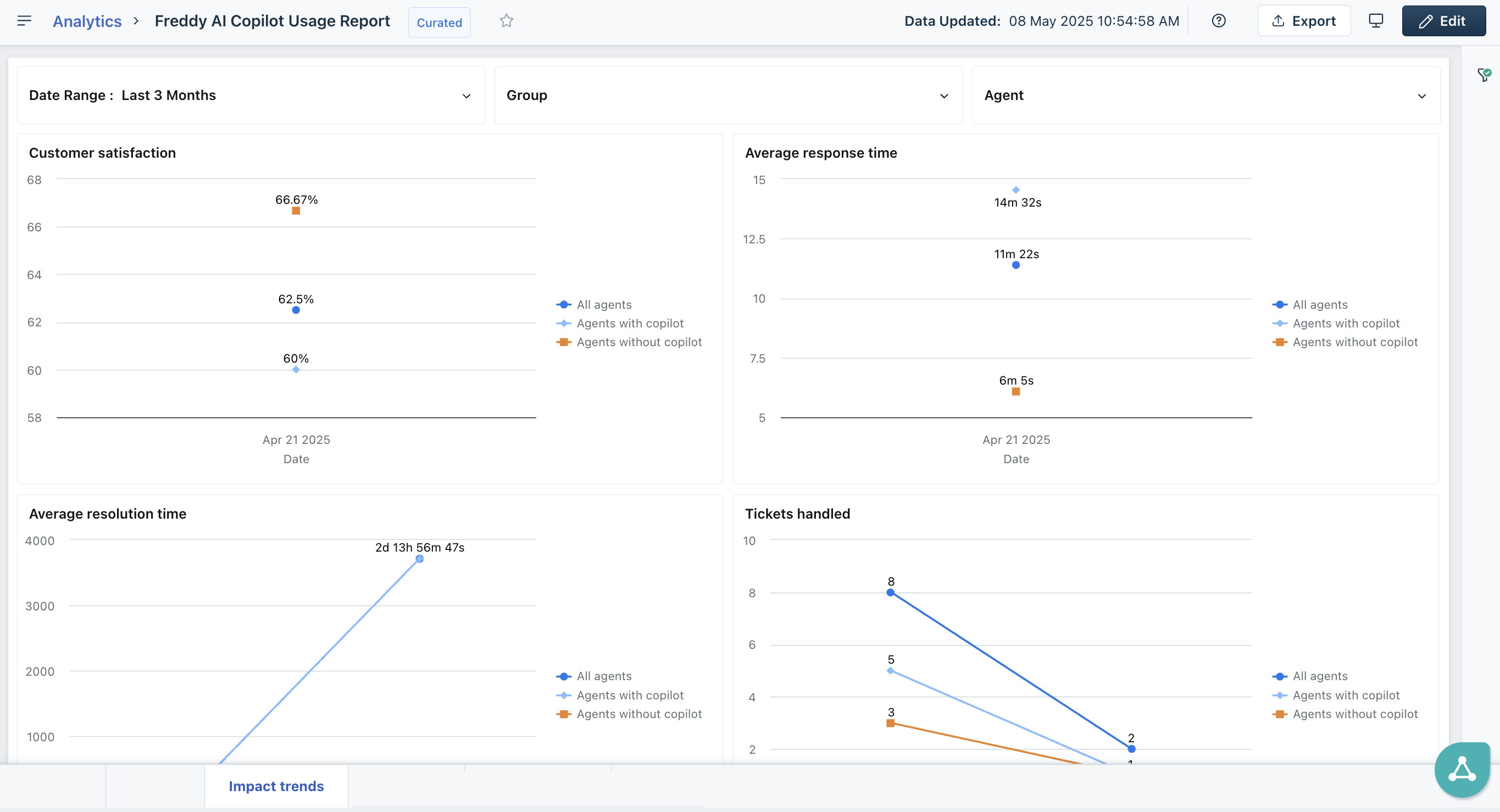This screenshot has height=812, width=1500.
Task: Click the 66.67% orange data point
Action: tap(296, 211)
